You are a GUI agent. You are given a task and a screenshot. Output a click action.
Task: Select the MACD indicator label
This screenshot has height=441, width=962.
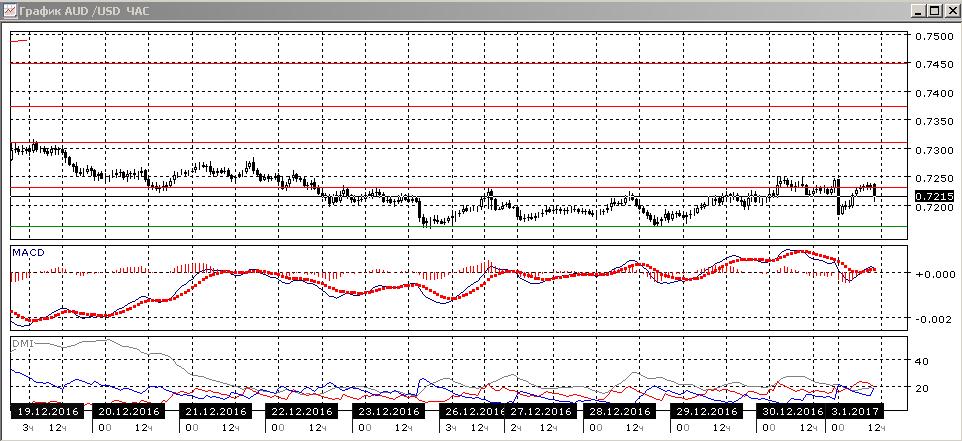pyautogui.click(x=28, y=251)
